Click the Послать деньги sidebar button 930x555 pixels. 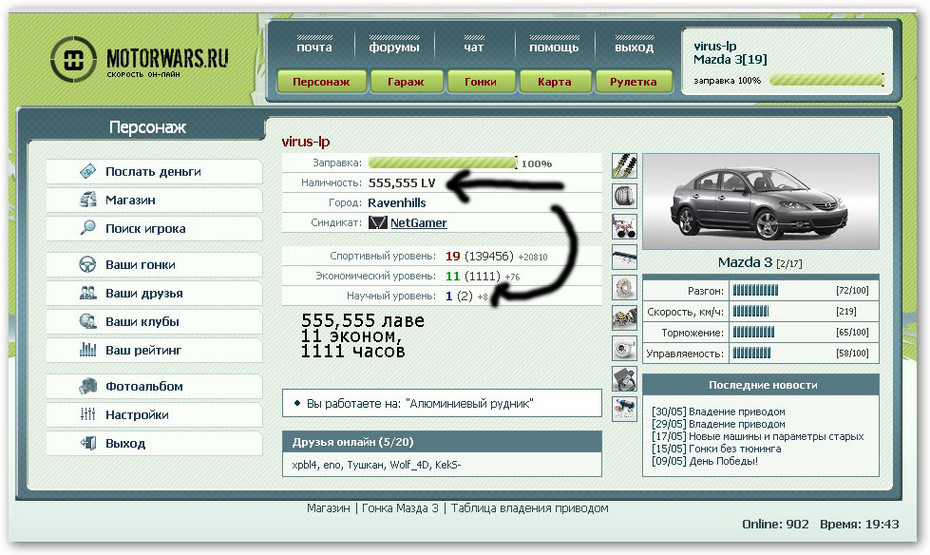pyautogui.click(x=154, y=171)
